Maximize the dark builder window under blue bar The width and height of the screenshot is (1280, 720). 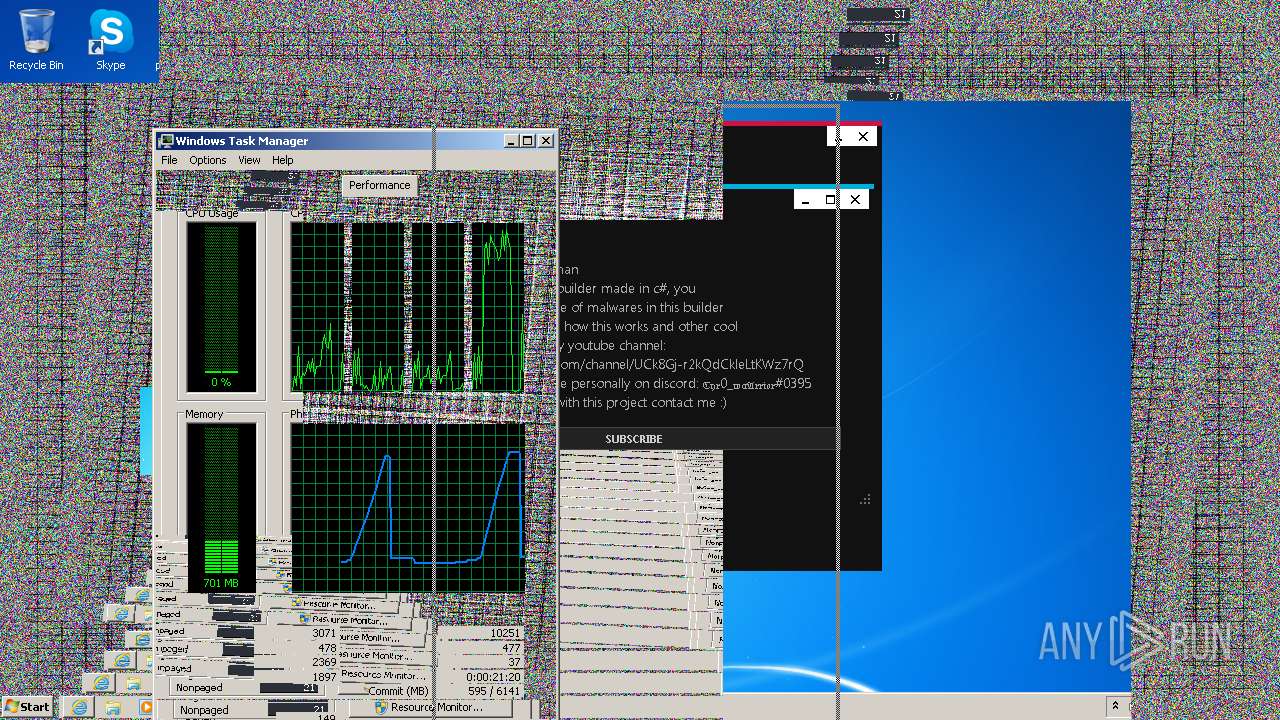[830, 200]
